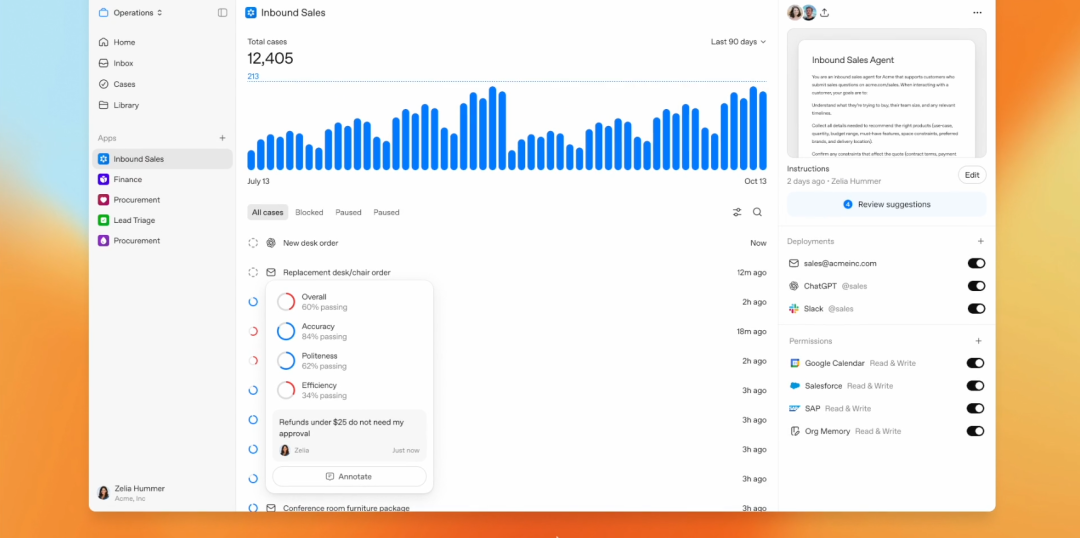Disable the sales@acmeinc.com deployment toggle
Viewport: 1080px width, 538px height.
tap(976, 263)
